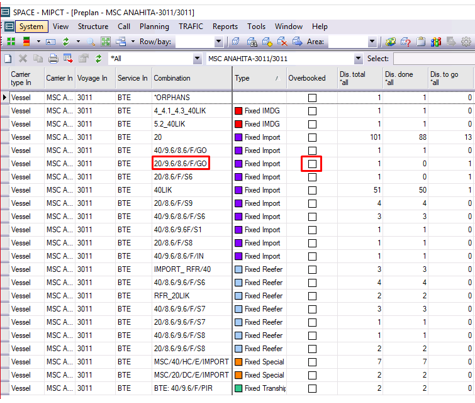The image size is (475, 403).
Task: Click the colorful people icon in toolbar
Action: coord(436,42)
